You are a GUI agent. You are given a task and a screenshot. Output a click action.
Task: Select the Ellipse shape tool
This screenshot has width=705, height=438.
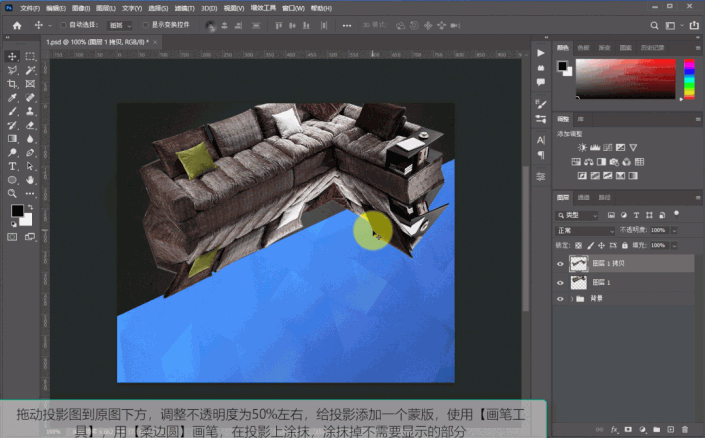tap(12, 180)
